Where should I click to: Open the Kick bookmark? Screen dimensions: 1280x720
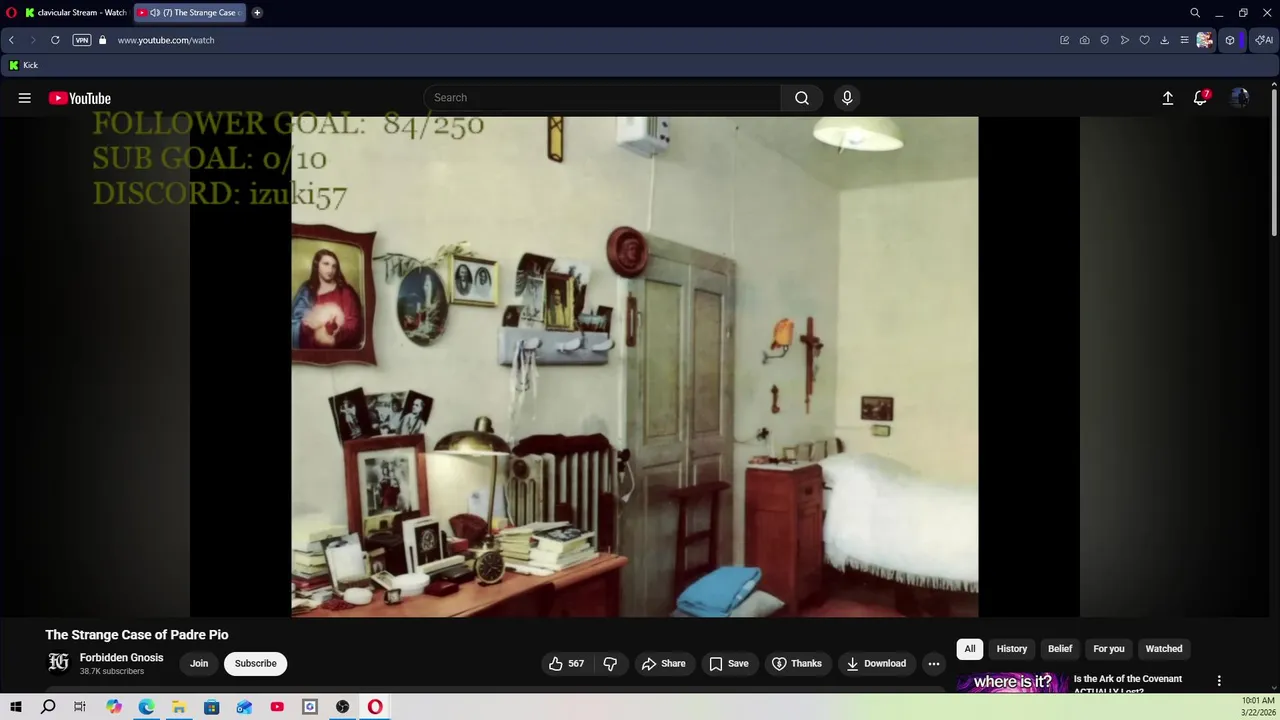[23, 65]
